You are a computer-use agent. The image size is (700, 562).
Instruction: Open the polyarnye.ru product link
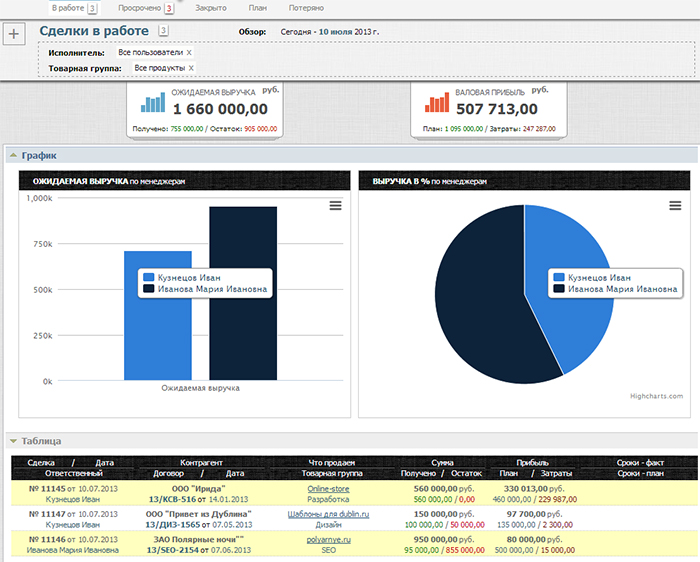pos(329,540)
